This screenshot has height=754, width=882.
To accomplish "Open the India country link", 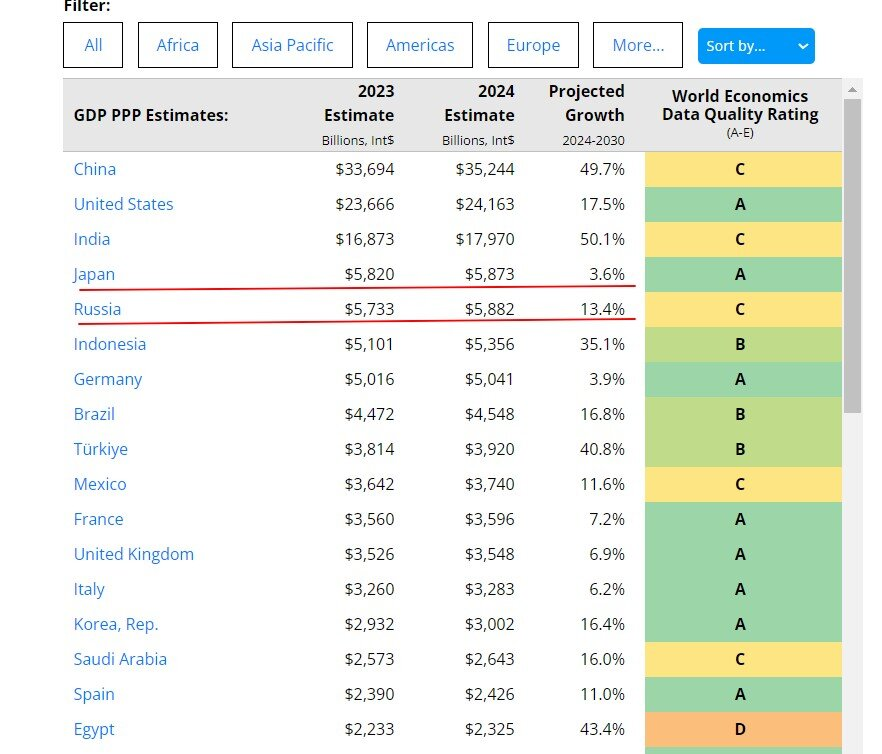I will [92, 239].
